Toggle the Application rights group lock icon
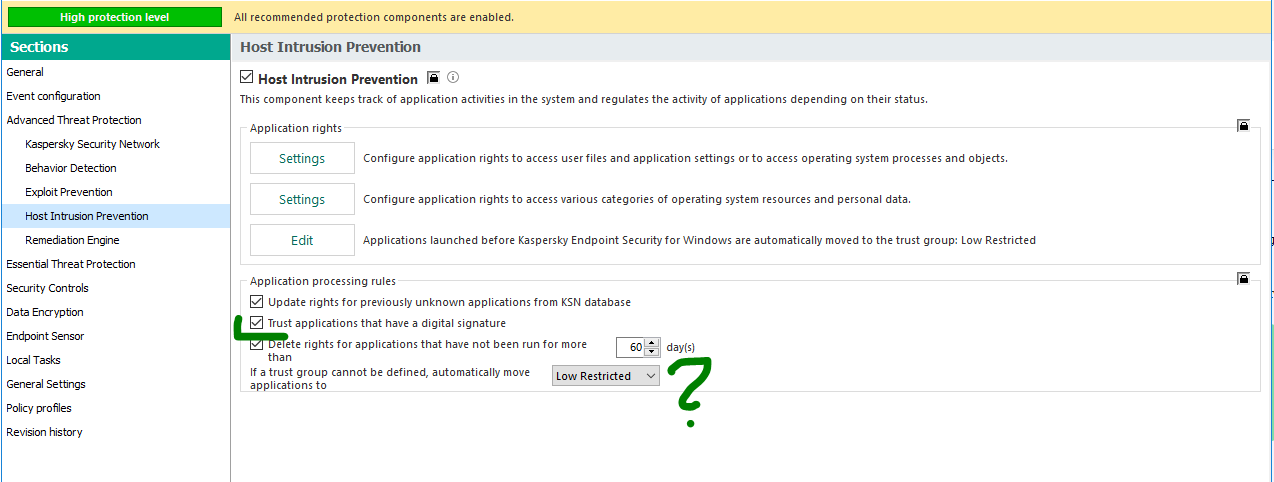This screenshot has height=482, width=1274. (x=1243, y=126)
